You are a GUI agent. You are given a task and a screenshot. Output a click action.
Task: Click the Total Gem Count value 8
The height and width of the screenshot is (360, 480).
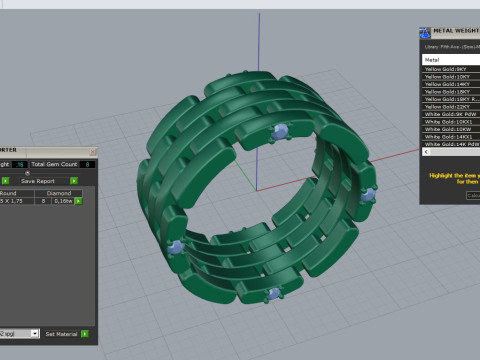(x=87, y=164)
